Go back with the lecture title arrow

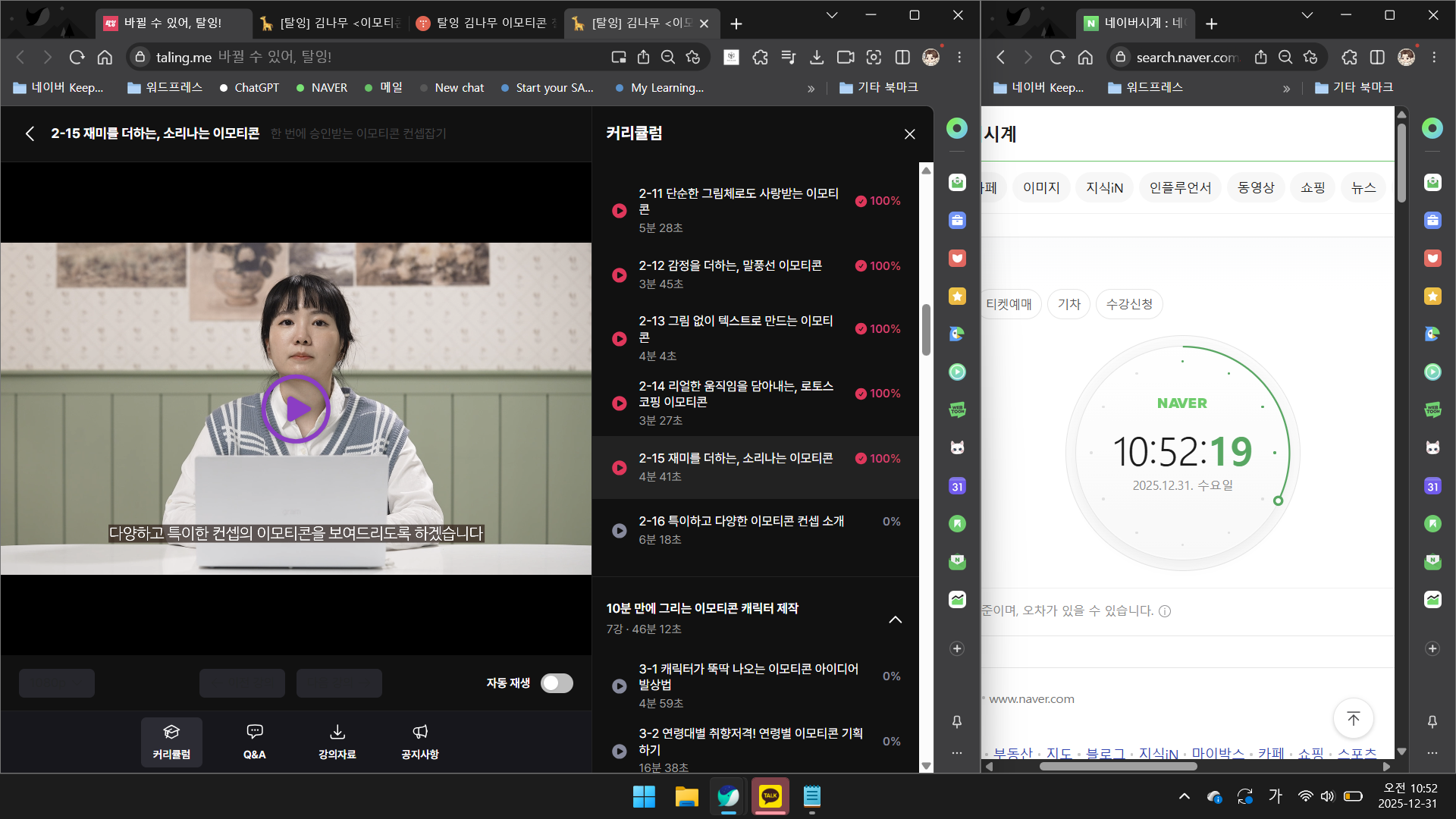coord(30,133)
